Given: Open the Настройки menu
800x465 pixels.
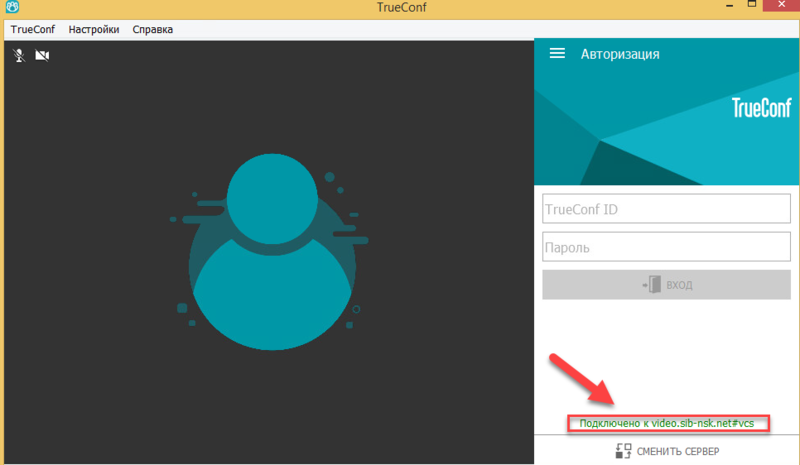Looking at the screenshot, I should pos(94,29).
